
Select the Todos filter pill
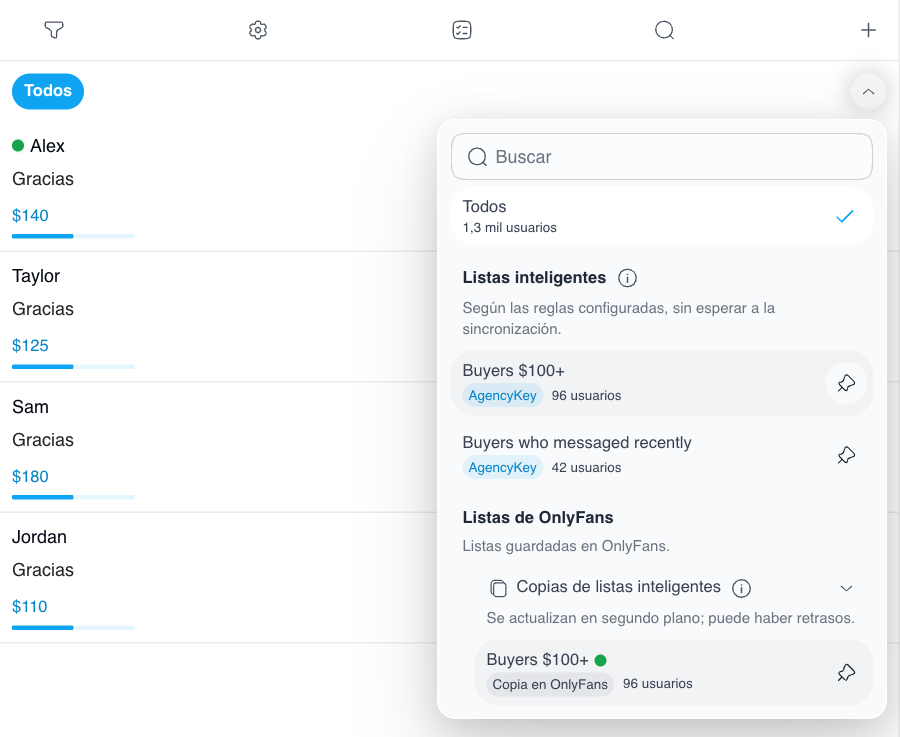pos(48,91)
